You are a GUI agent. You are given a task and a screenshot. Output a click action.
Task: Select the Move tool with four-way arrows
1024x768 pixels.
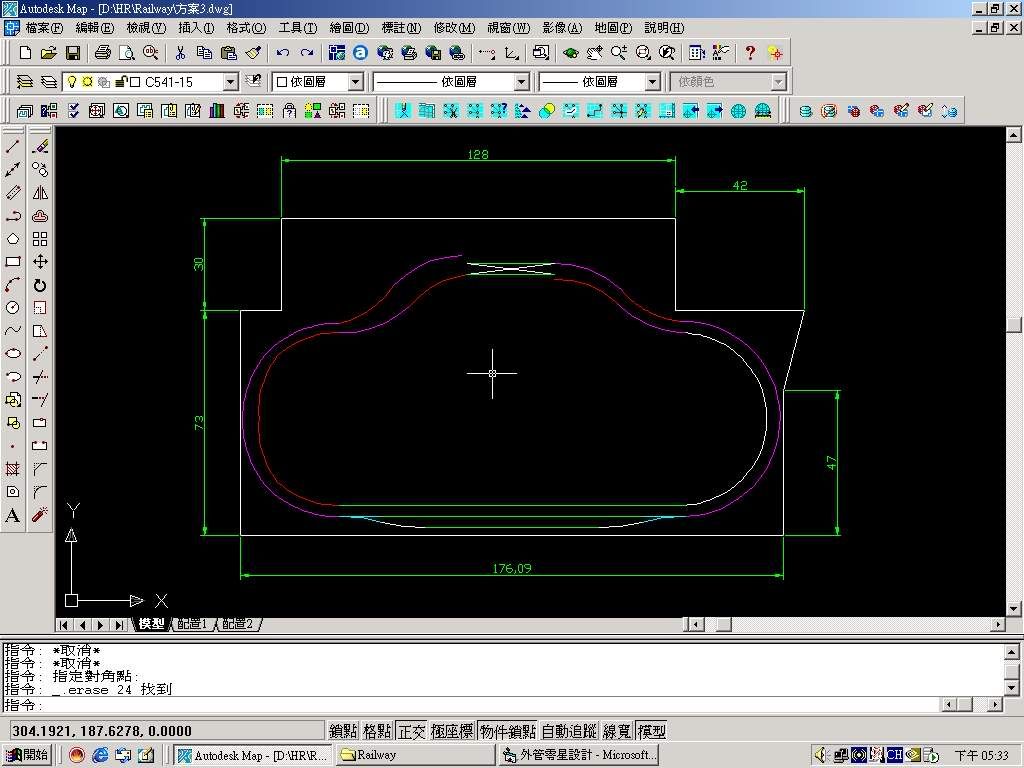tap(40, 262)
